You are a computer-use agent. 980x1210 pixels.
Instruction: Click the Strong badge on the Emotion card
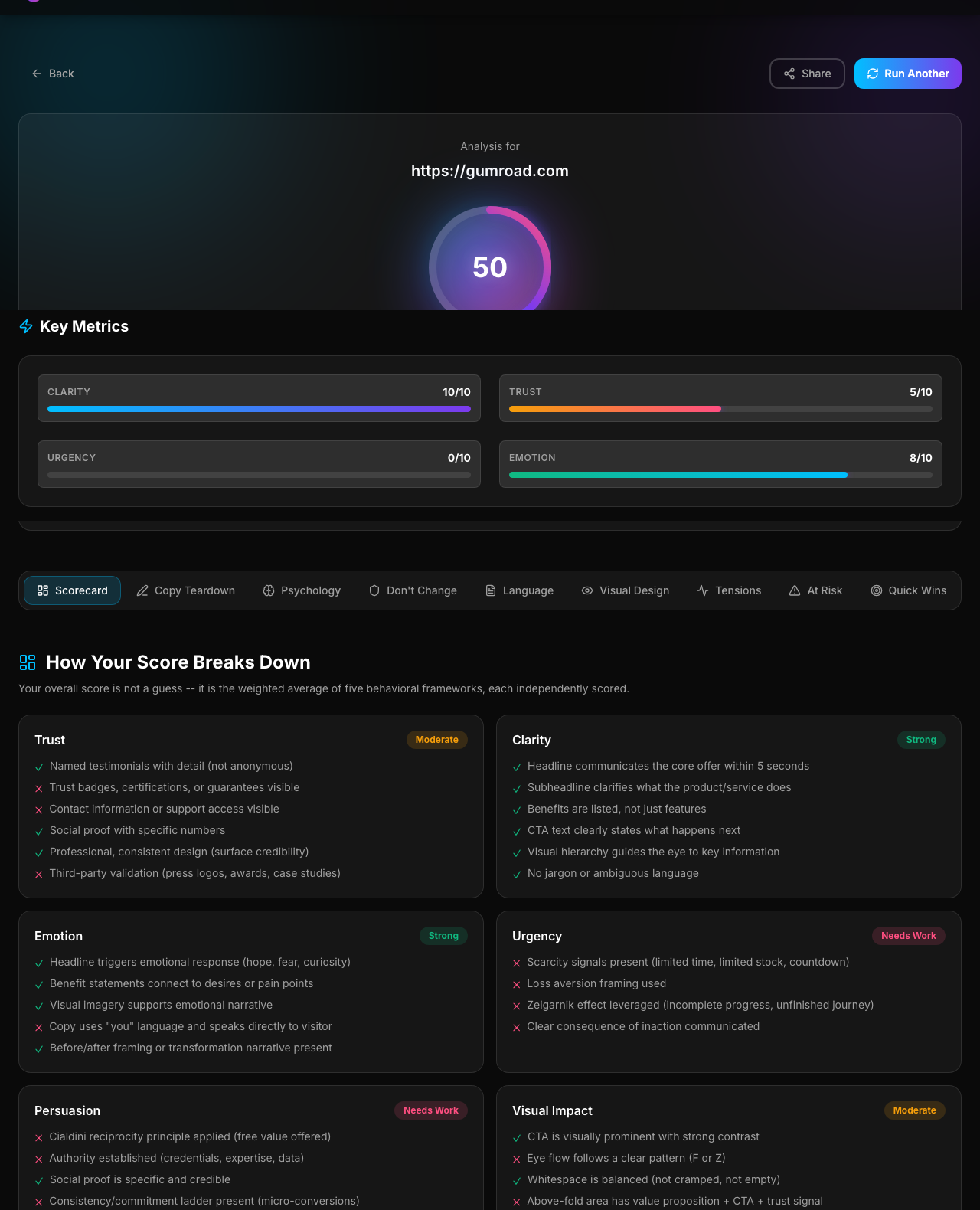coord(443,936)
